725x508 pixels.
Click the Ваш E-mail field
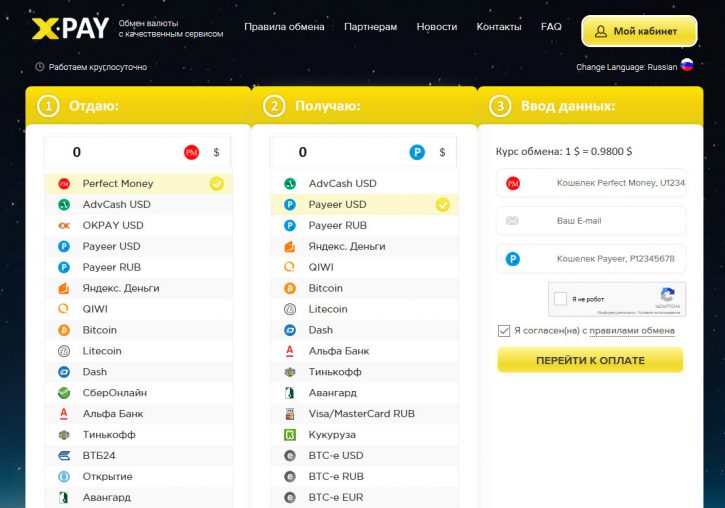(591, 221)
